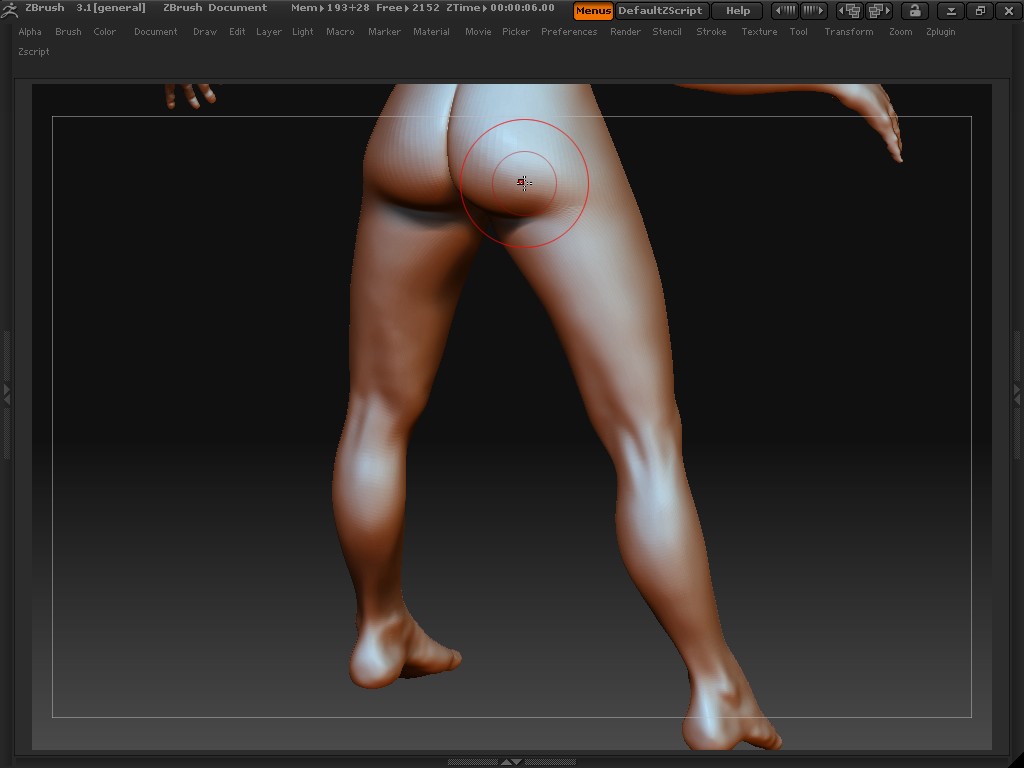Open the Zoom menu

coord(901,31)
